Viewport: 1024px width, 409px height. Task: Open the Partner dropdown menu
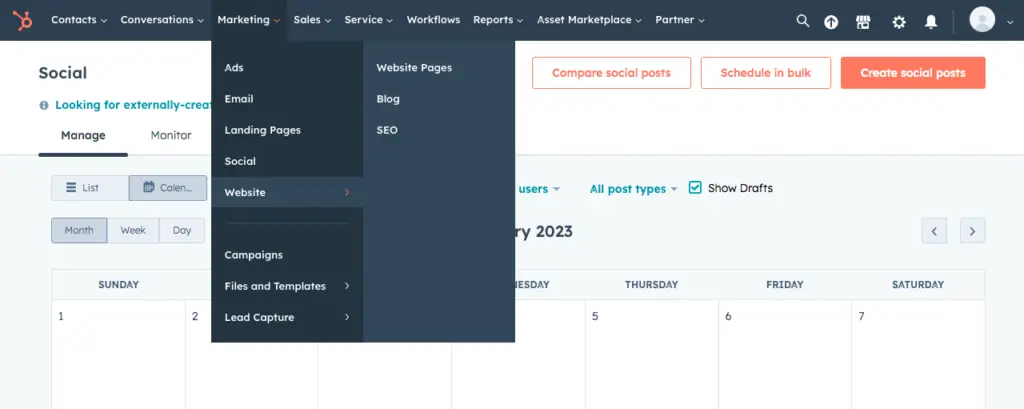[x=680, y=20]
